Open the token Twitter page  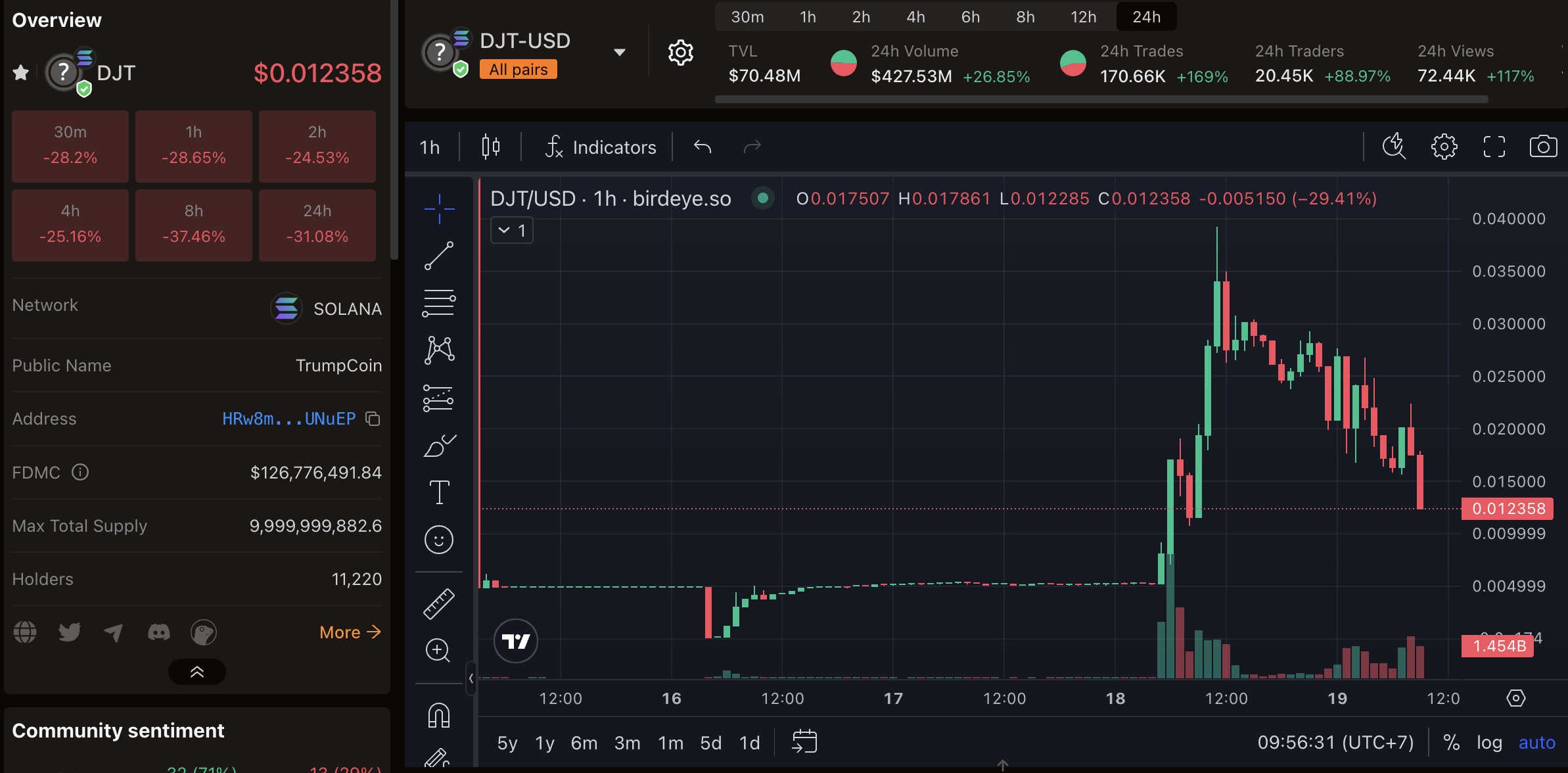(x=70, y=632)
